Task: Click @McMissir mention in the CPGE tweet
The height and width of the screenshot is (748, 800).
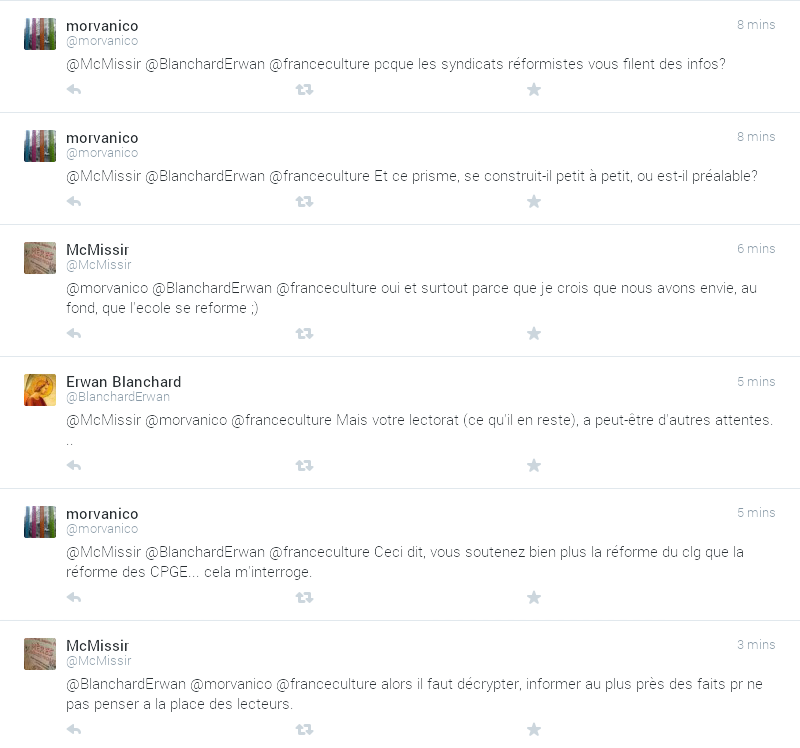Action: pos(104,552)
